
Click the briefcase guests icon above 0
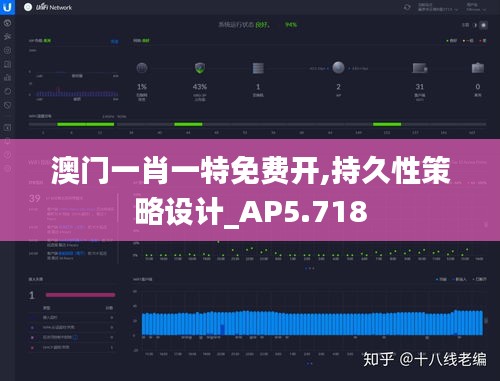pyautogui.click(x=478, y=68)
